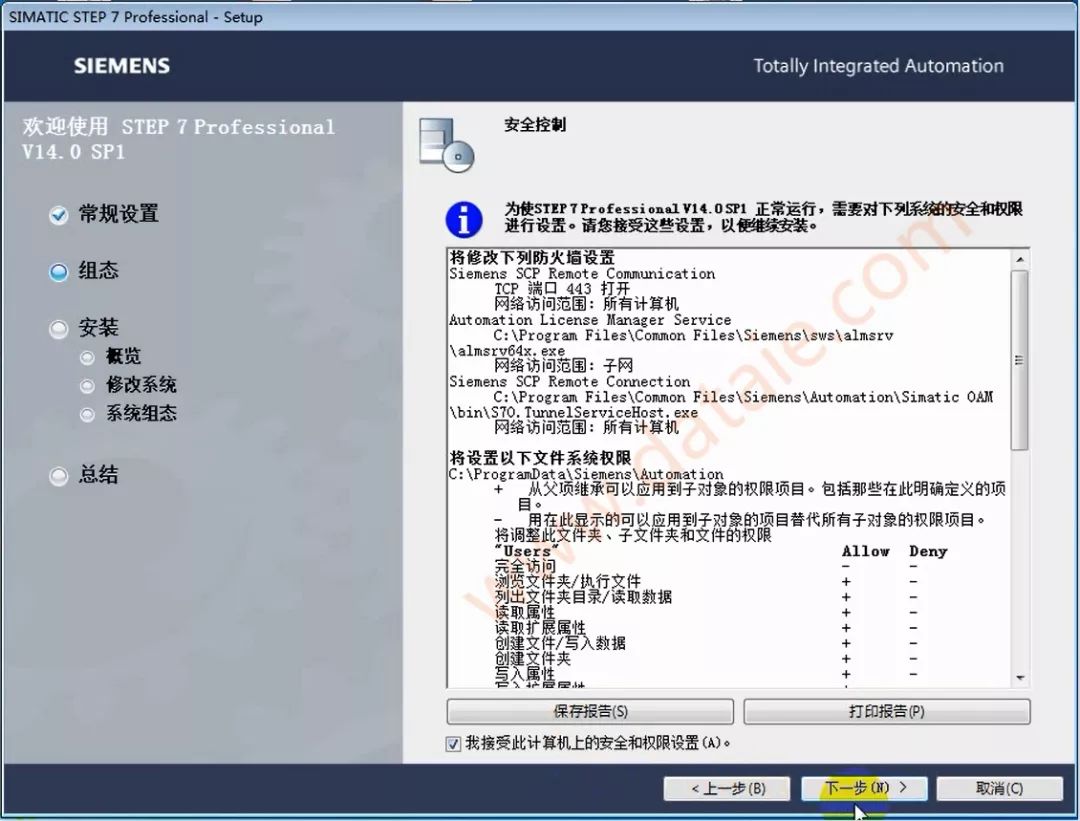Save the report with the 保存报告(S) button
This screenshot has height=821, width=1080.
[590, 711]
